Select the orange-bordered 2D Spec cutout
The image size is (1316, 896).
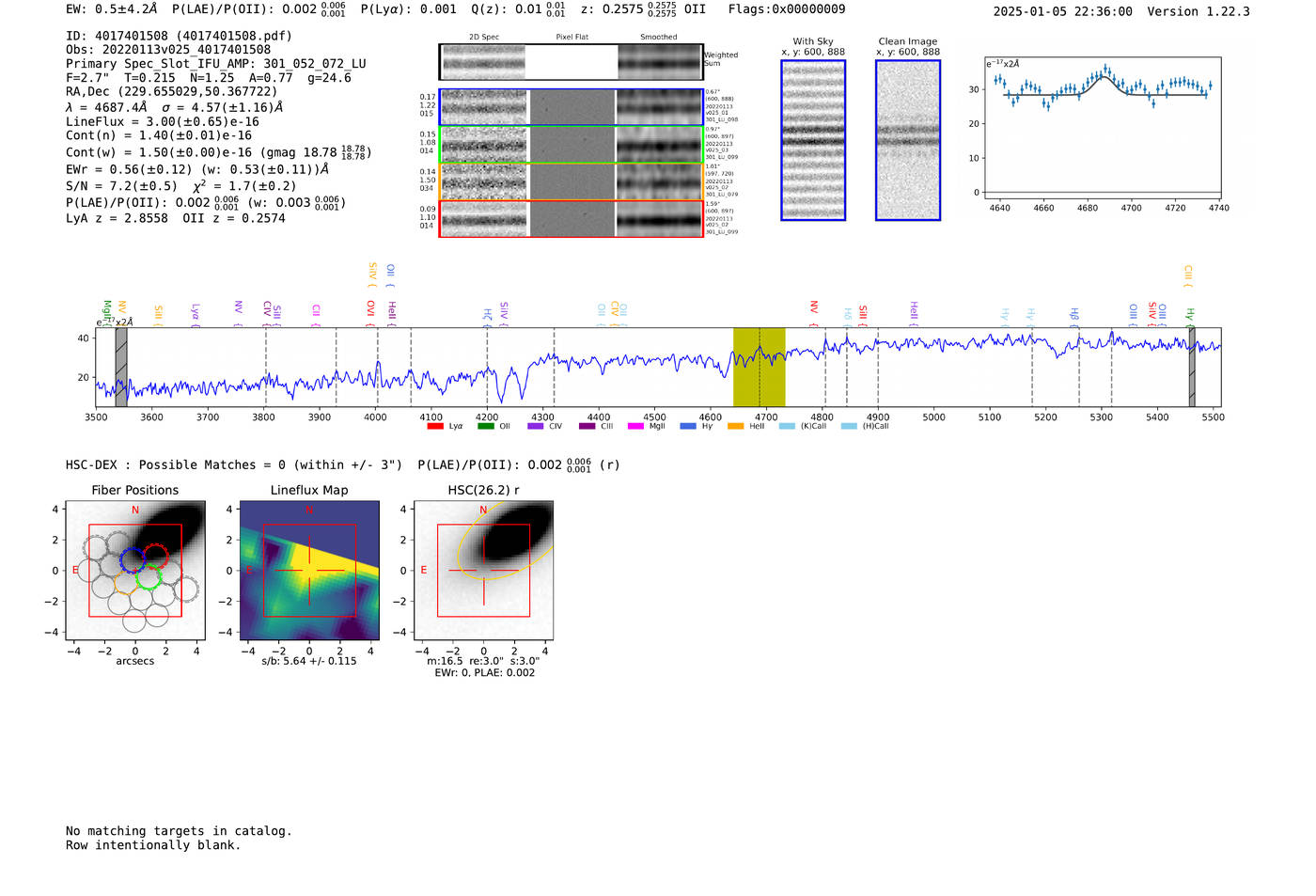coord(484,182)
